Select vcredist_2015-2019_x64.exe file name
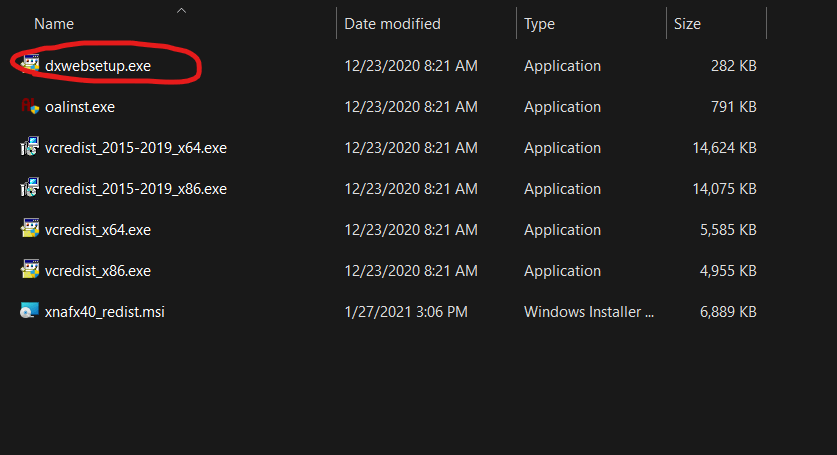Viewport: 837px width, 455px height. point(136,148)
